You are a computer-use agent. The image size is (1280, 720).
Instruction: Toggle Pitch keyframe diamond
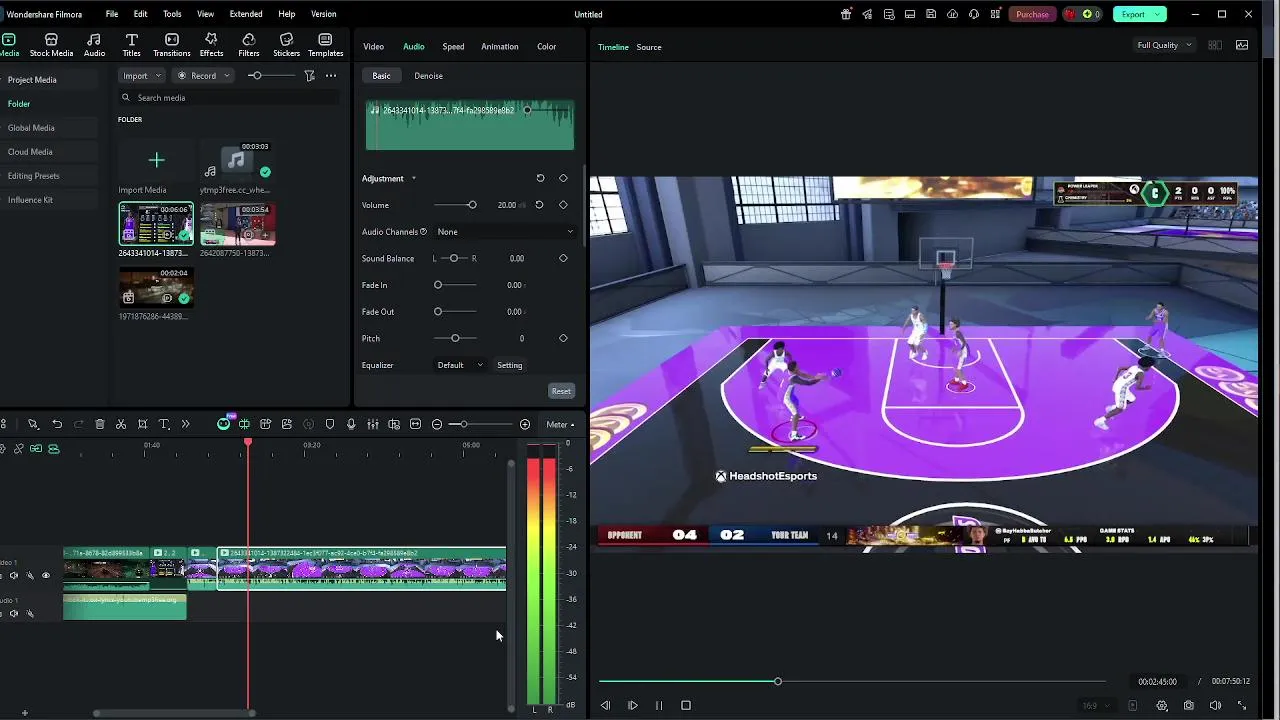coord(563,338)
